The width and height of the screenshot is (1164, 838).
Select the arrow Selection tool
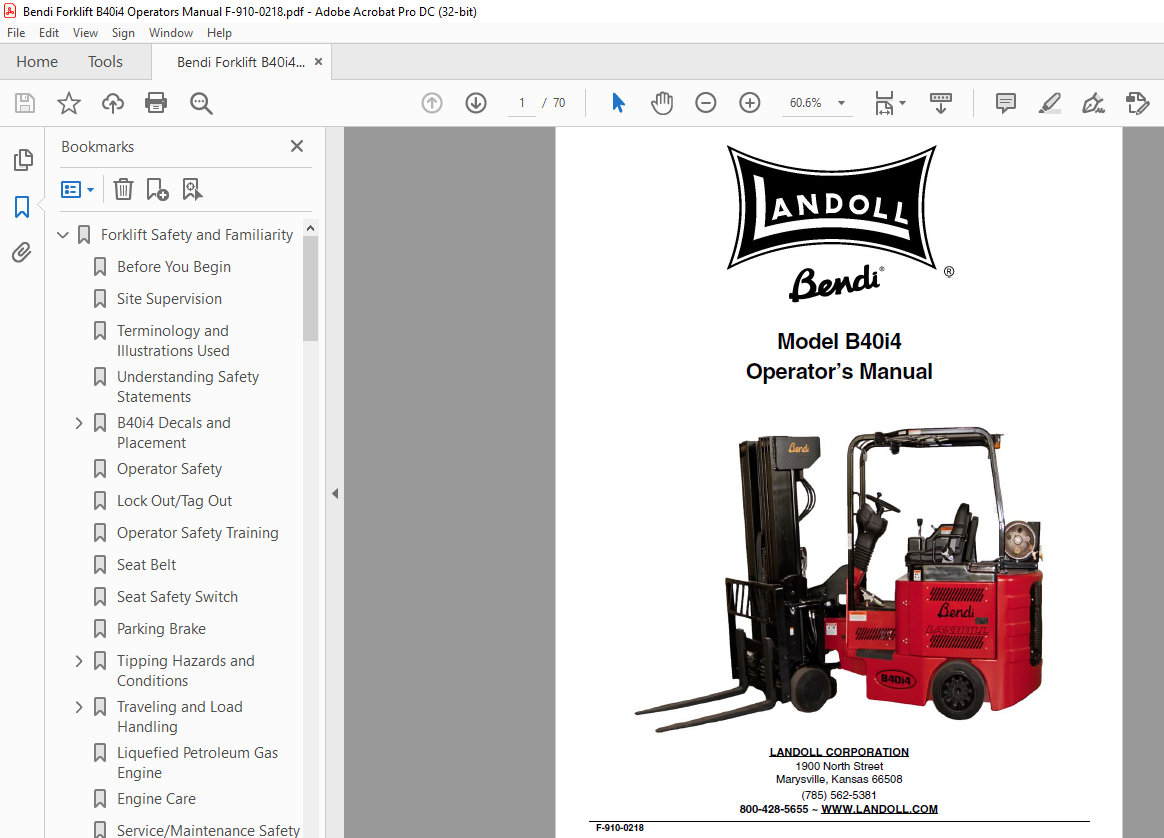click(618, 103)
